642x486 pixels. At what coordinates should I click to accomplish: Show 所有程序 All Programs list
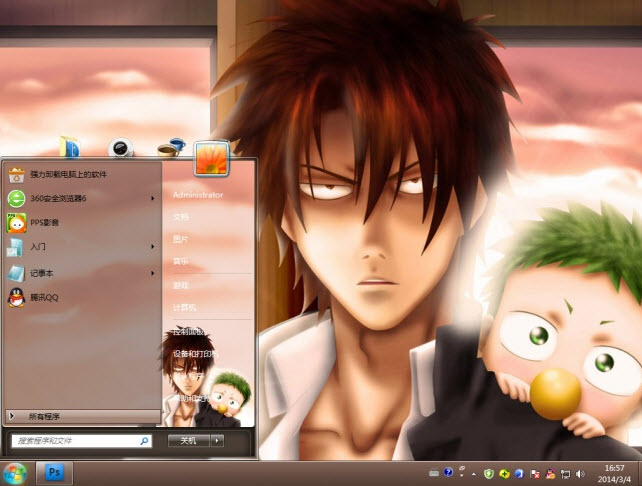[83, 416]
